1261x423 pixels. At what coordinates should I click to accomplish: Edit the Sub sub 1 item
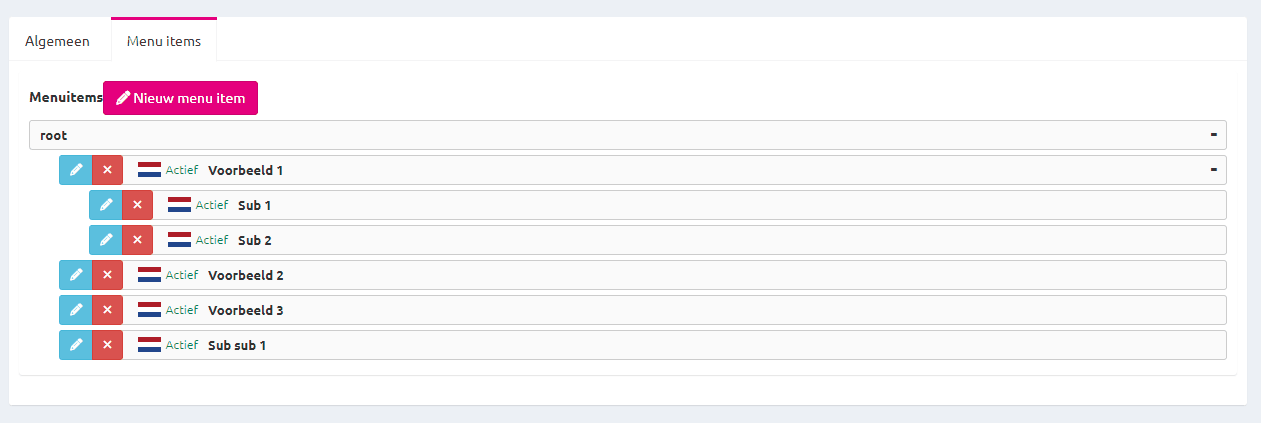click(x=75, y=345)
